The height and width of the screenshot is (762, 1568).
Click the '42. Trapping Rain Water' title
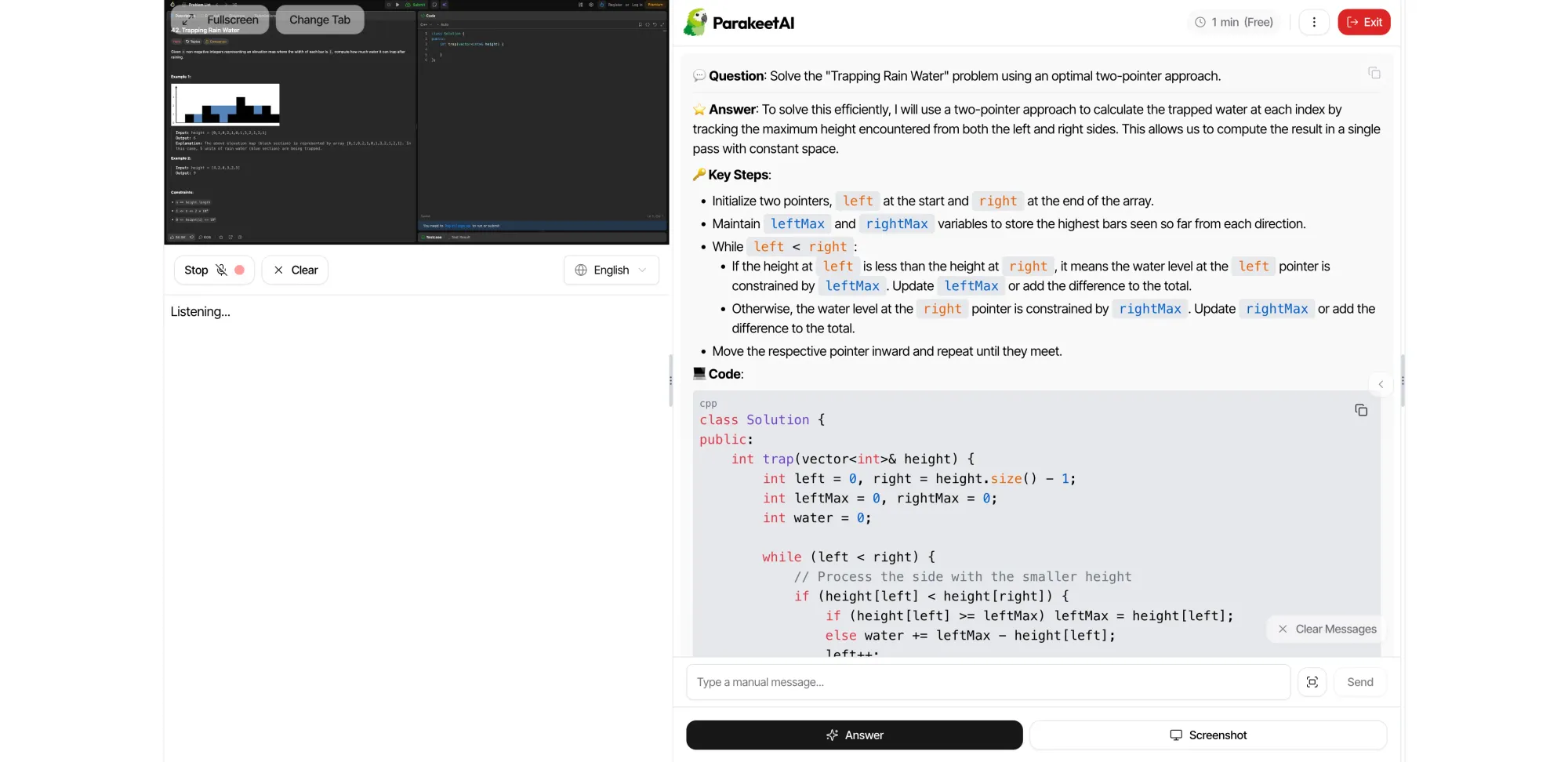[x=205, y=31]
